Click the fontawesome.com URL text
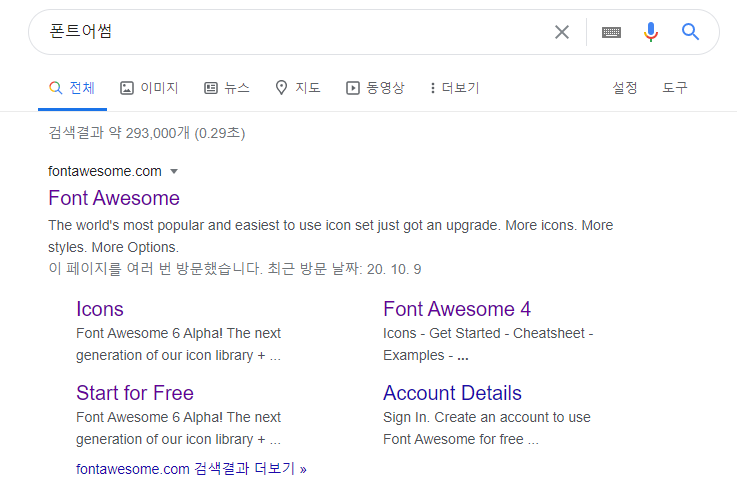This screenshot has height=503, width=737. (104, 171)
